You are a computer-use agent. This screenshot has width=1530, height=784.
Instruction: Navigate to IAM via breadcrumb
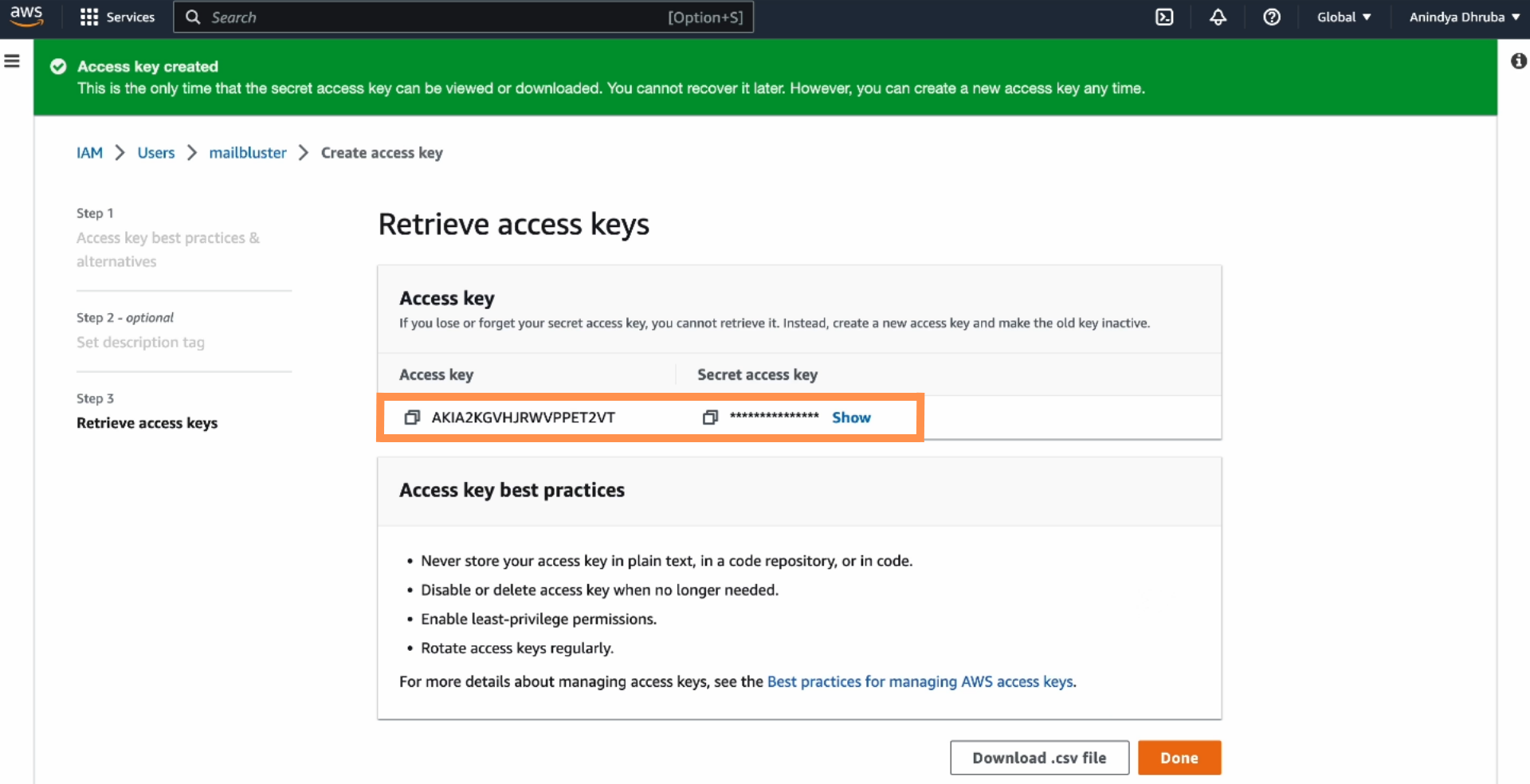click(x=88, y=152)
